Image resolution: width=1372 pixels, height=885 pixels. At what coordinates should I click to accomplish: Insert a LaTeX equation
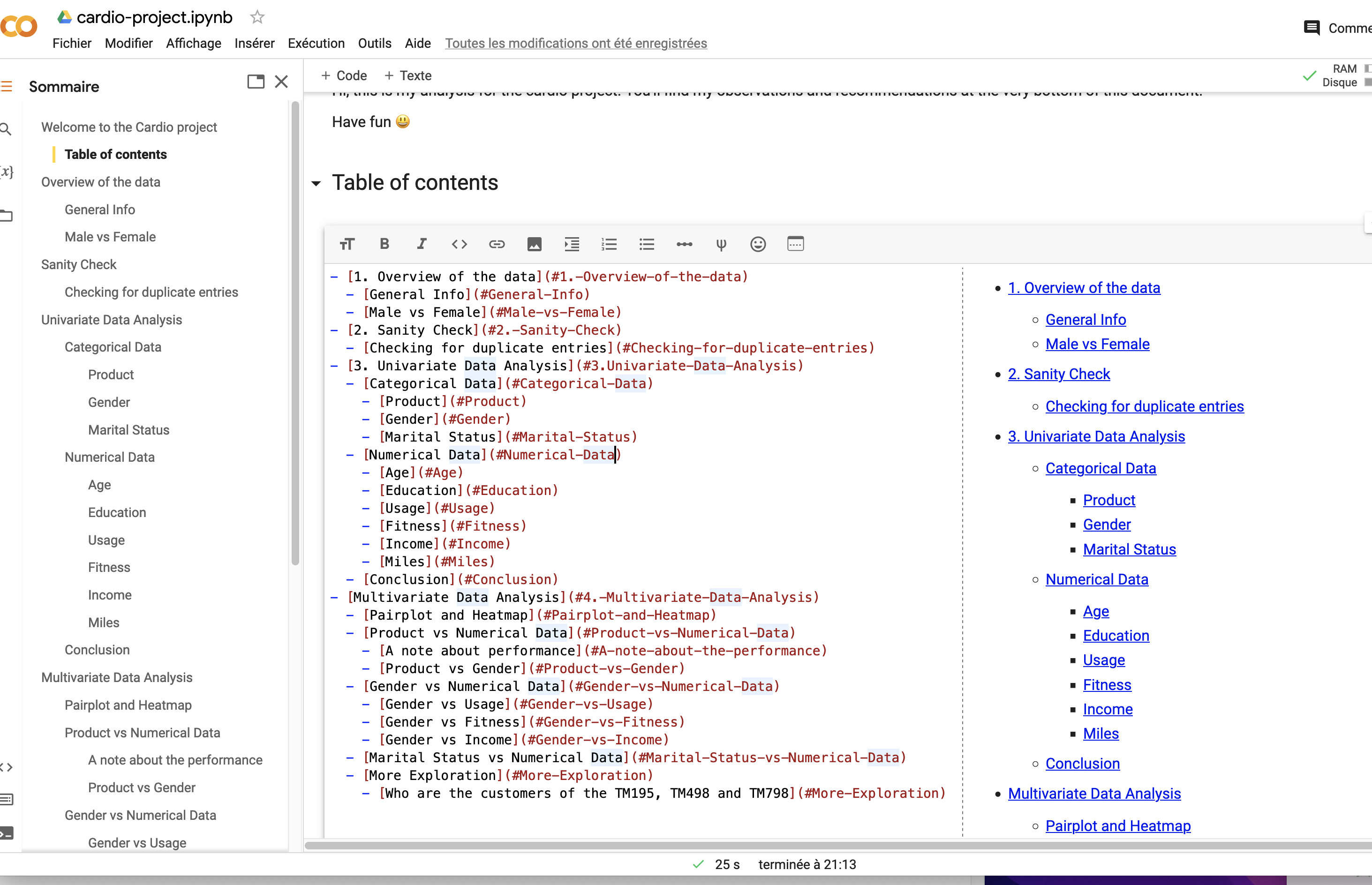pos(721,244)
